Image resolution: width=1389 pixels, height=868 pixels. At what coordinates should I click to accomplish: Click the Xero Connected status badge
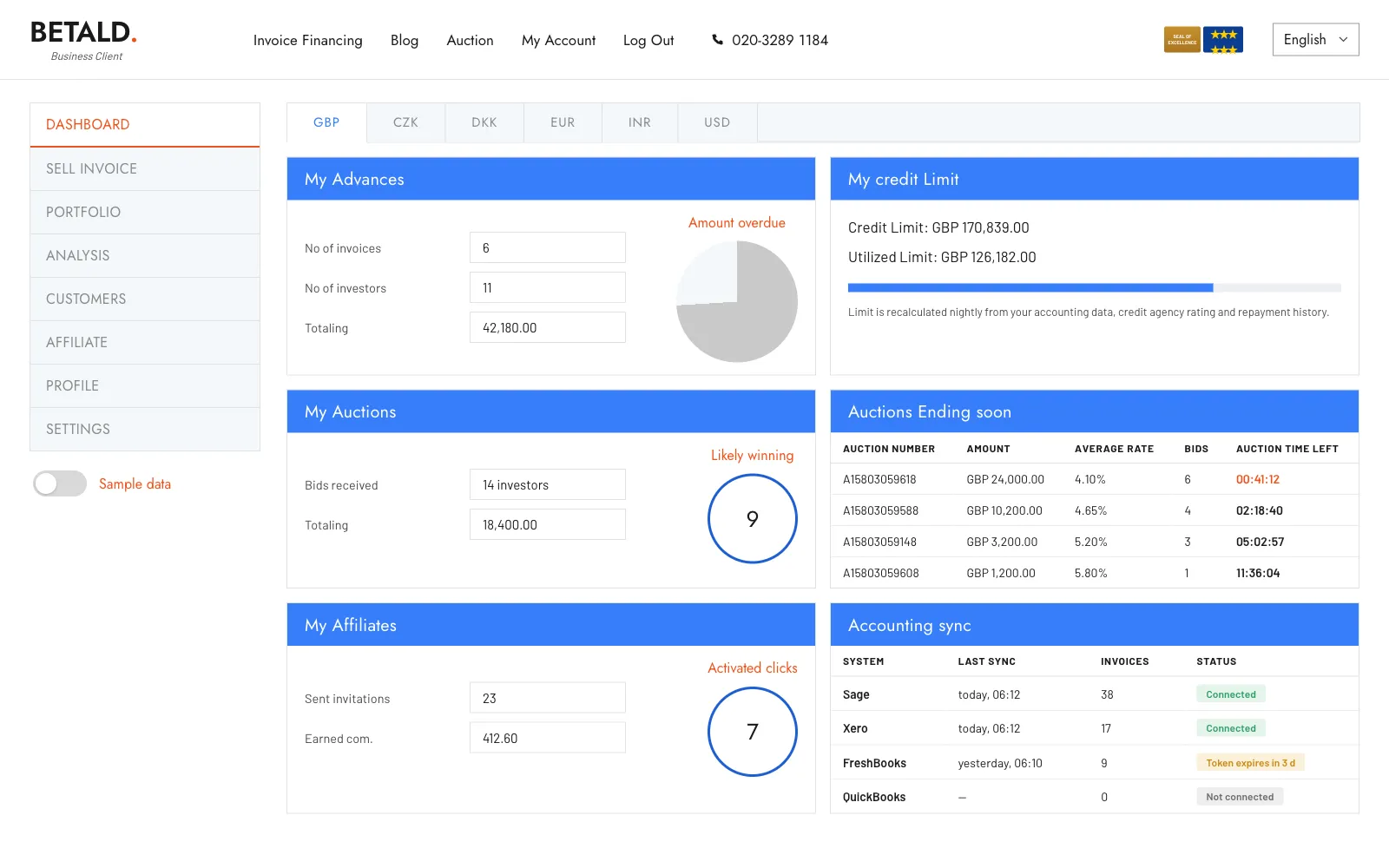point(1230,728)
